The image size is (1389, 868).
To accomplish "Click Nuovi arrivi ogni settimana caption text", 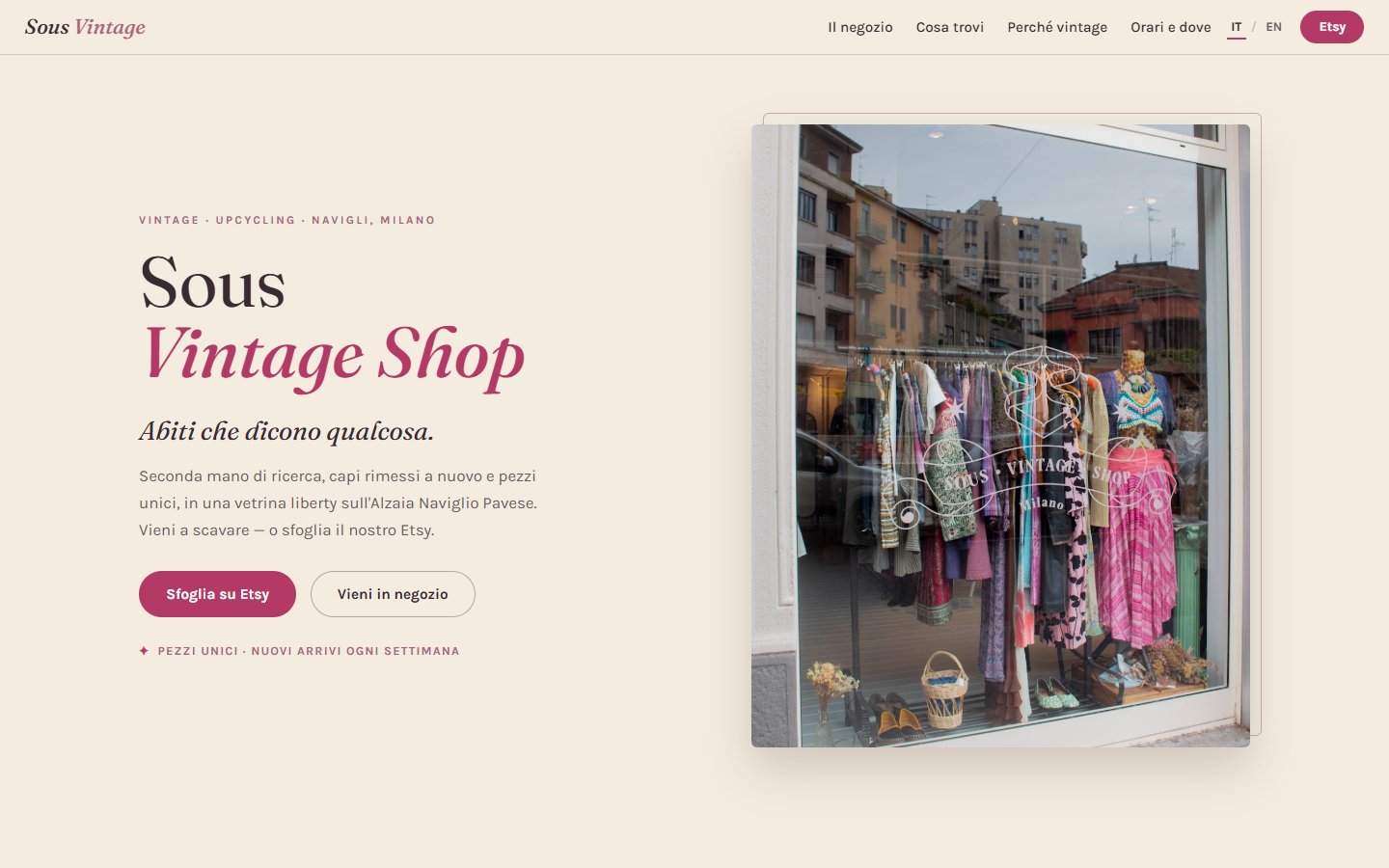I will click(x=355, y=651).
